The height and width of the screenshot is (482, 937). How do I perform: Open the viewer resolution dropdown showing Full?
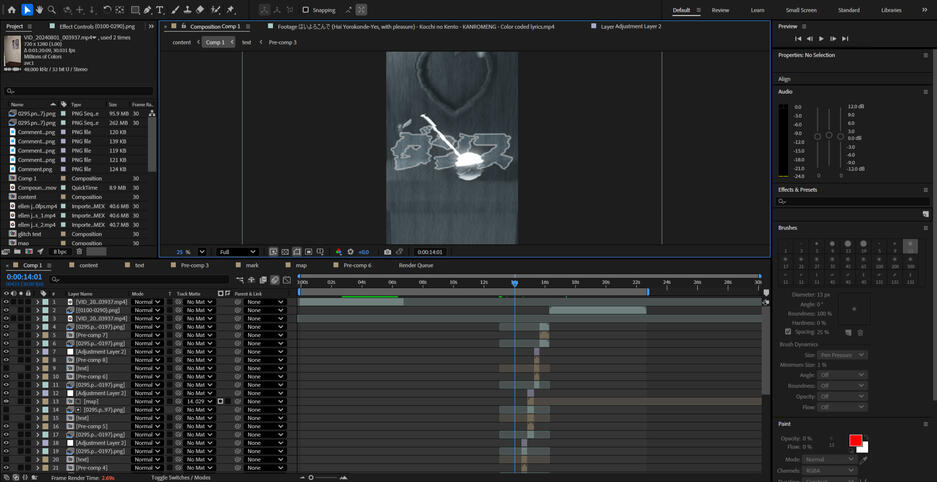click(238, 252)
